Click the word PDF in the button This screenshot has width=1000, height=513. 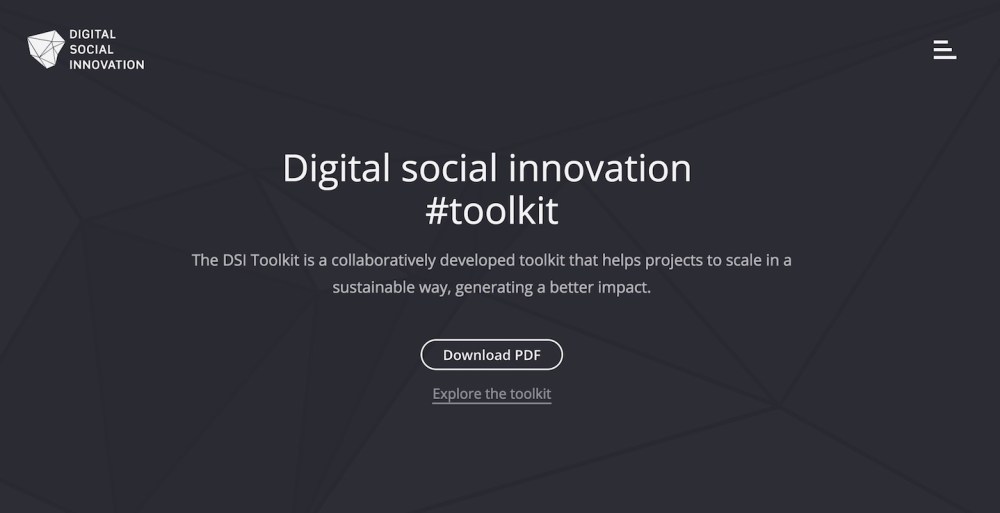[x=527, y=355]
